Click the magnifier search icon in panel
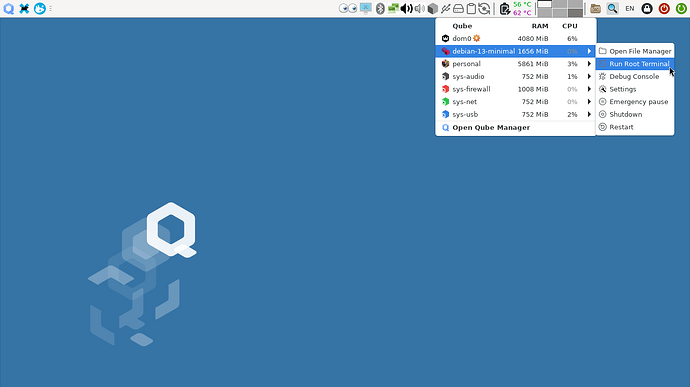 pyautogui.click(x=612, y=8)
